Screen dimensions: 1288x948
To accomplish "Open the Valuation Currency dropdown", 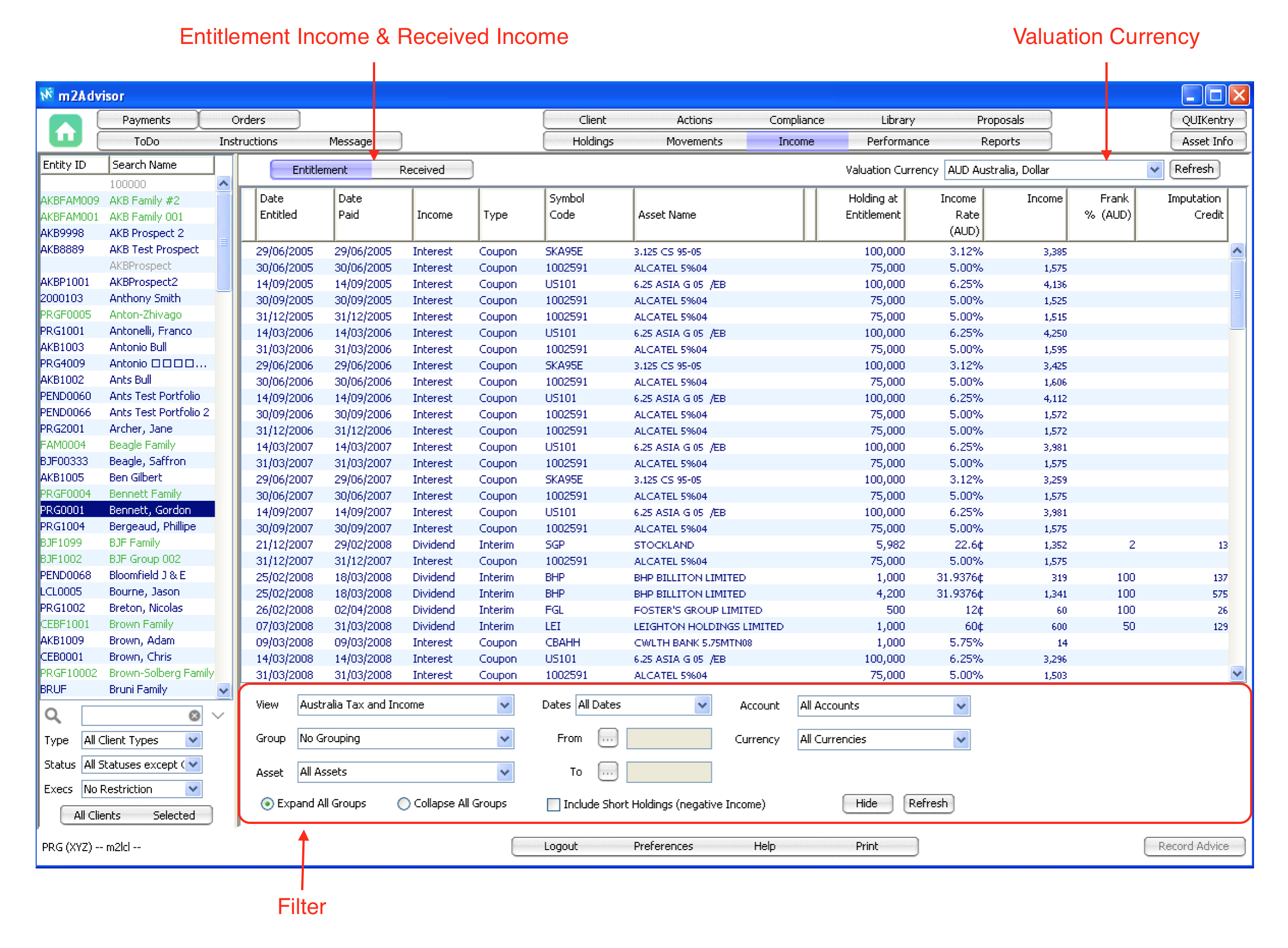I will [1154, 169].
